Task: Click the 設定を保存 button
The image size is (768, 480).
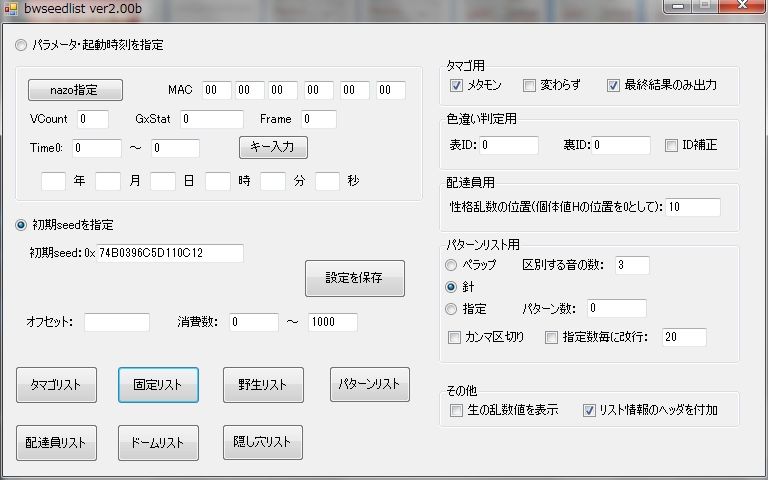Action: tap(355, 278)
